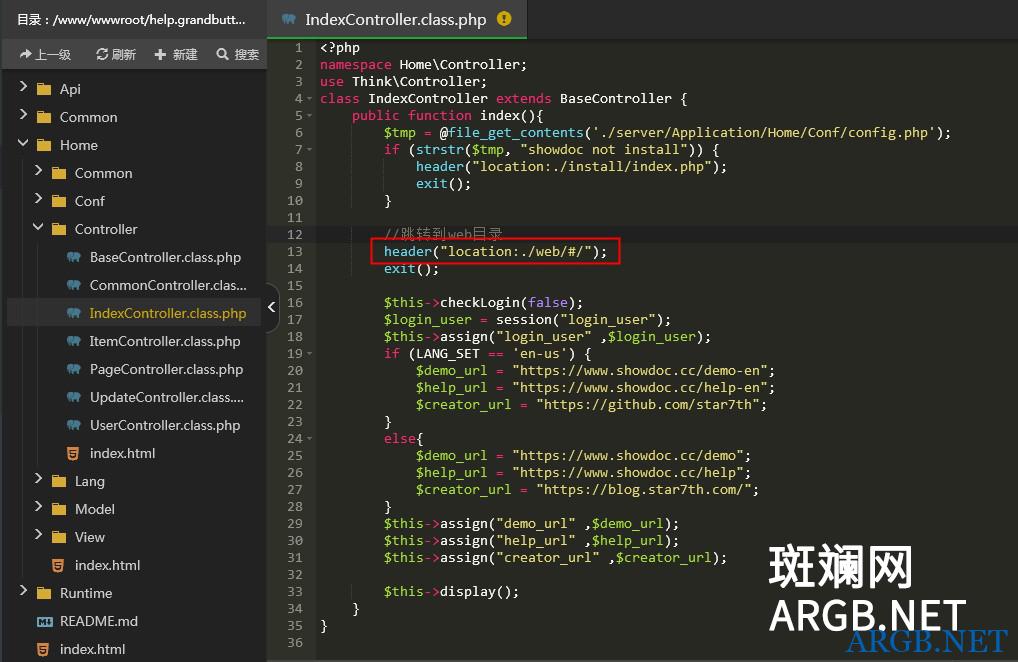
Task: Expand the Model folder
Action: (x=38, y=509)
